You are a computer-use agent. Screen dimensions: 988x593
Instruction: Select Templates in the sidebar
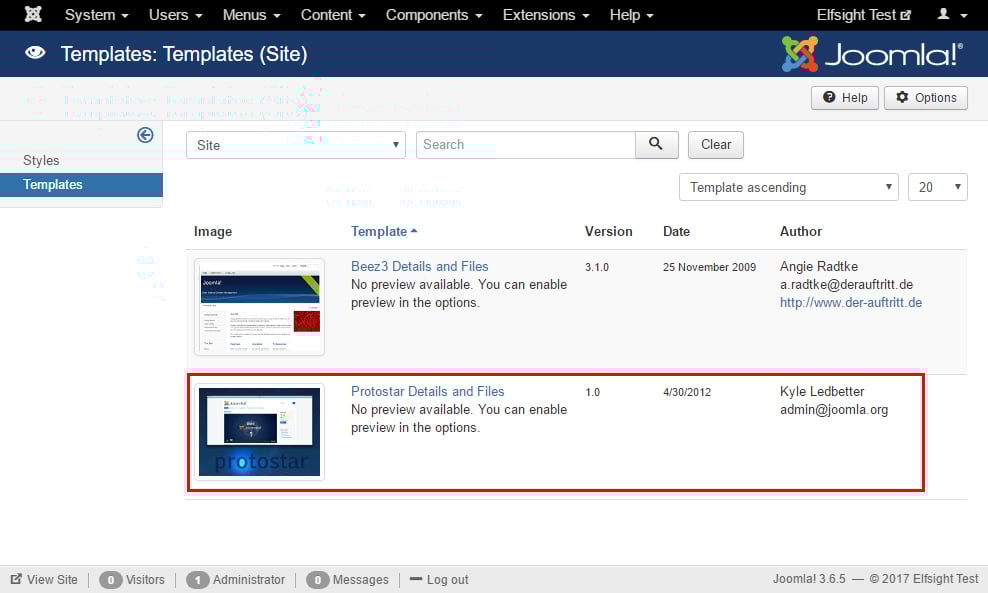[x=81, y=185]
